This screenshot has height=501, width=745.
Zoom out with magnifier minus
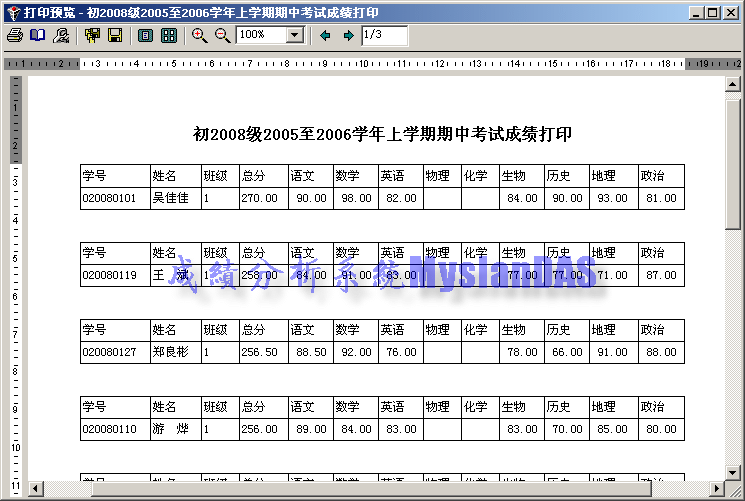coord(222,35)
